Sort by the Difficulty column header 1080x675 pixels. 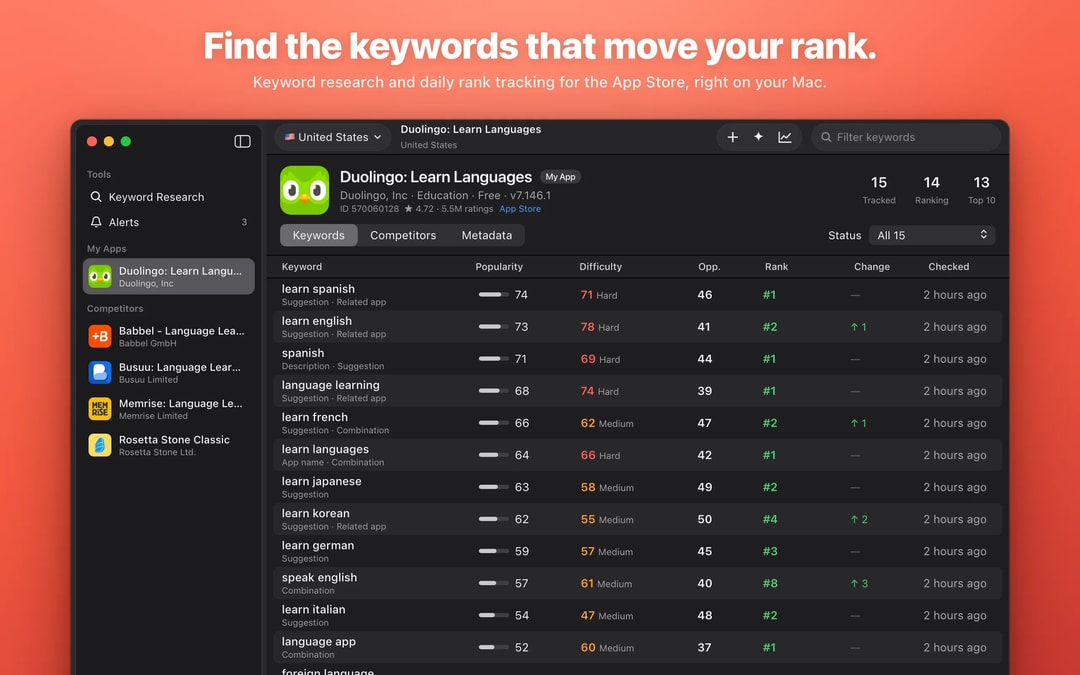tap(601, 267)
